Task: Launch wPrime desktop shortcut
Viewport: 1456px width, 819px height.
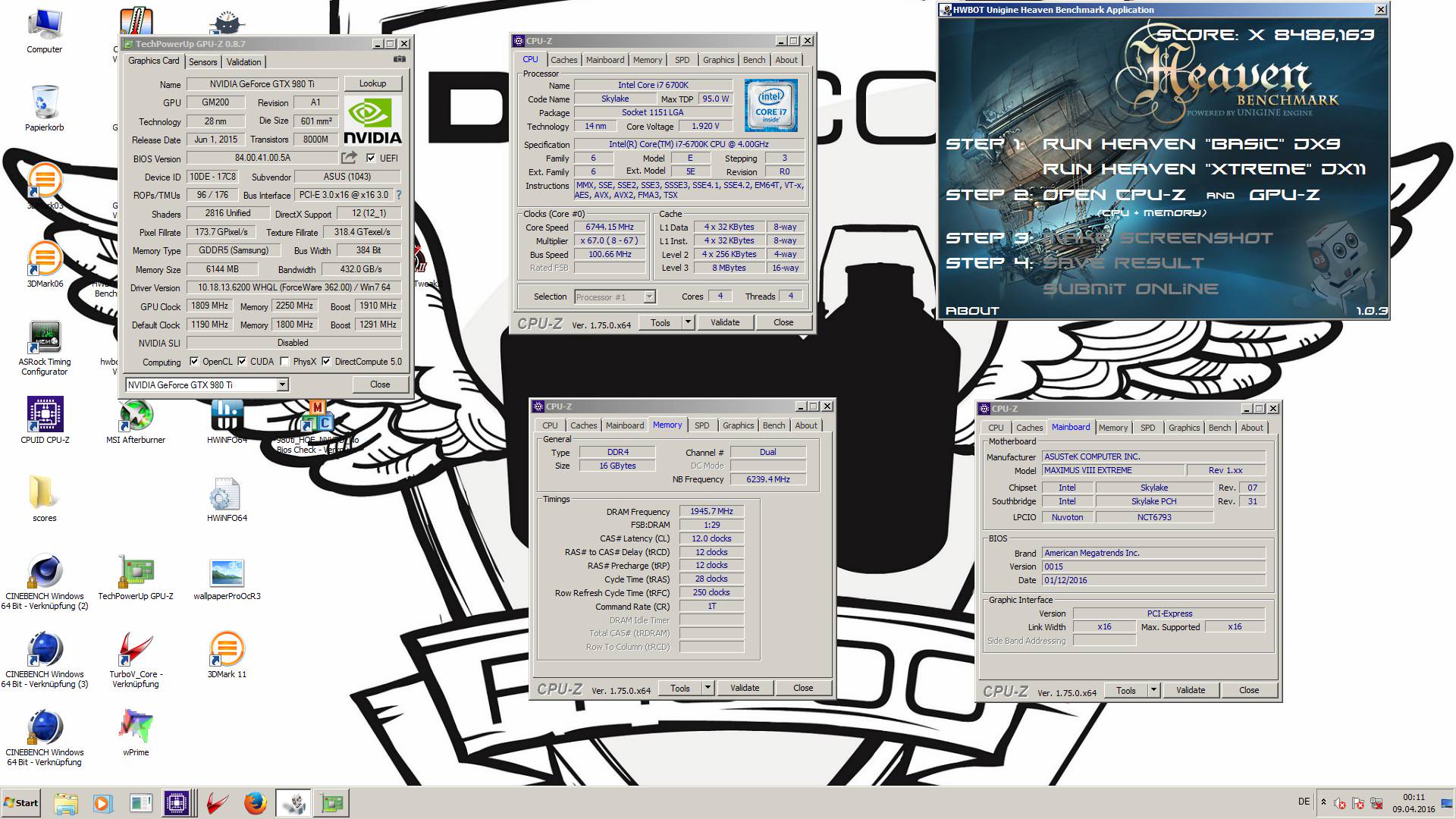Action: pyautogui.click(x=136, y=733)
